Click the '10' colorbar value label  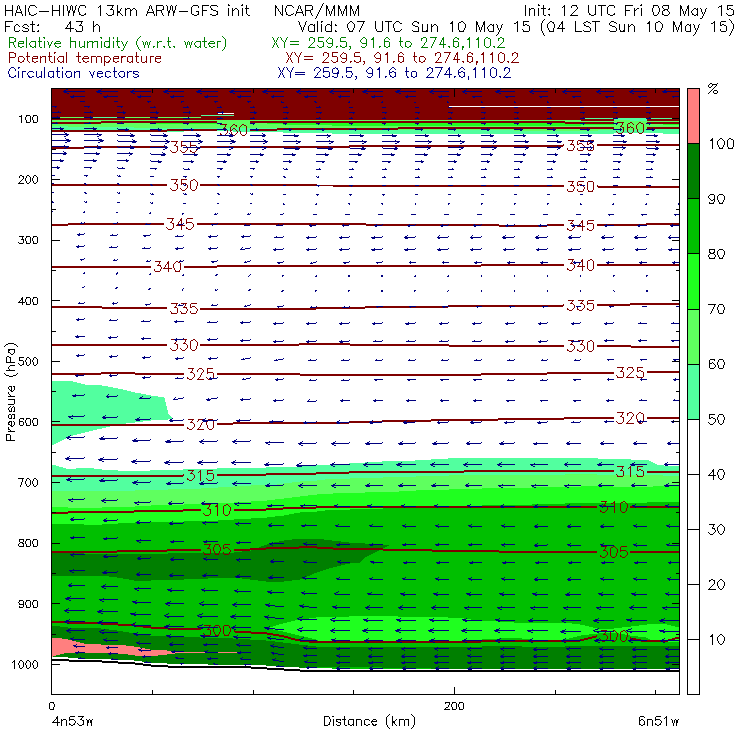(x=716, y=639)
